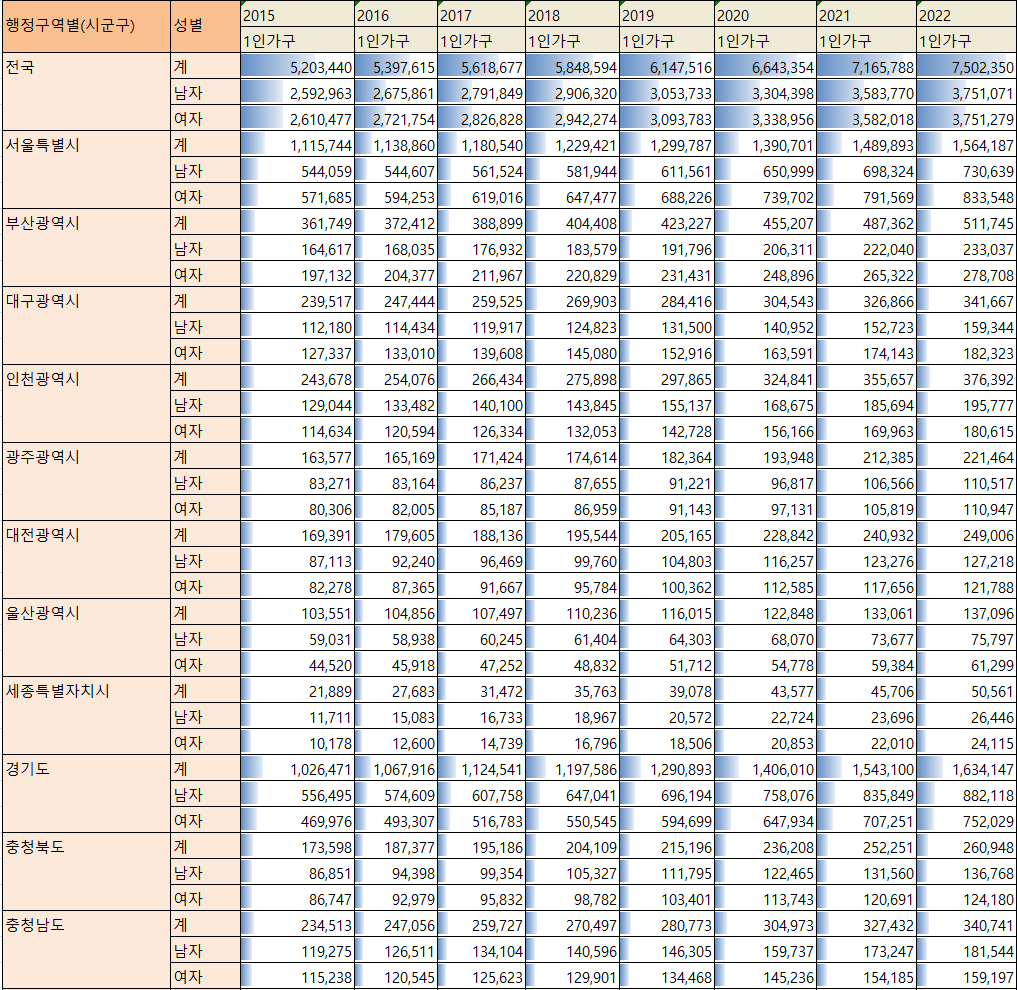This screenshot has height=990, width=1017.
Task: Select the 성별 header cell
Action: 205,26
